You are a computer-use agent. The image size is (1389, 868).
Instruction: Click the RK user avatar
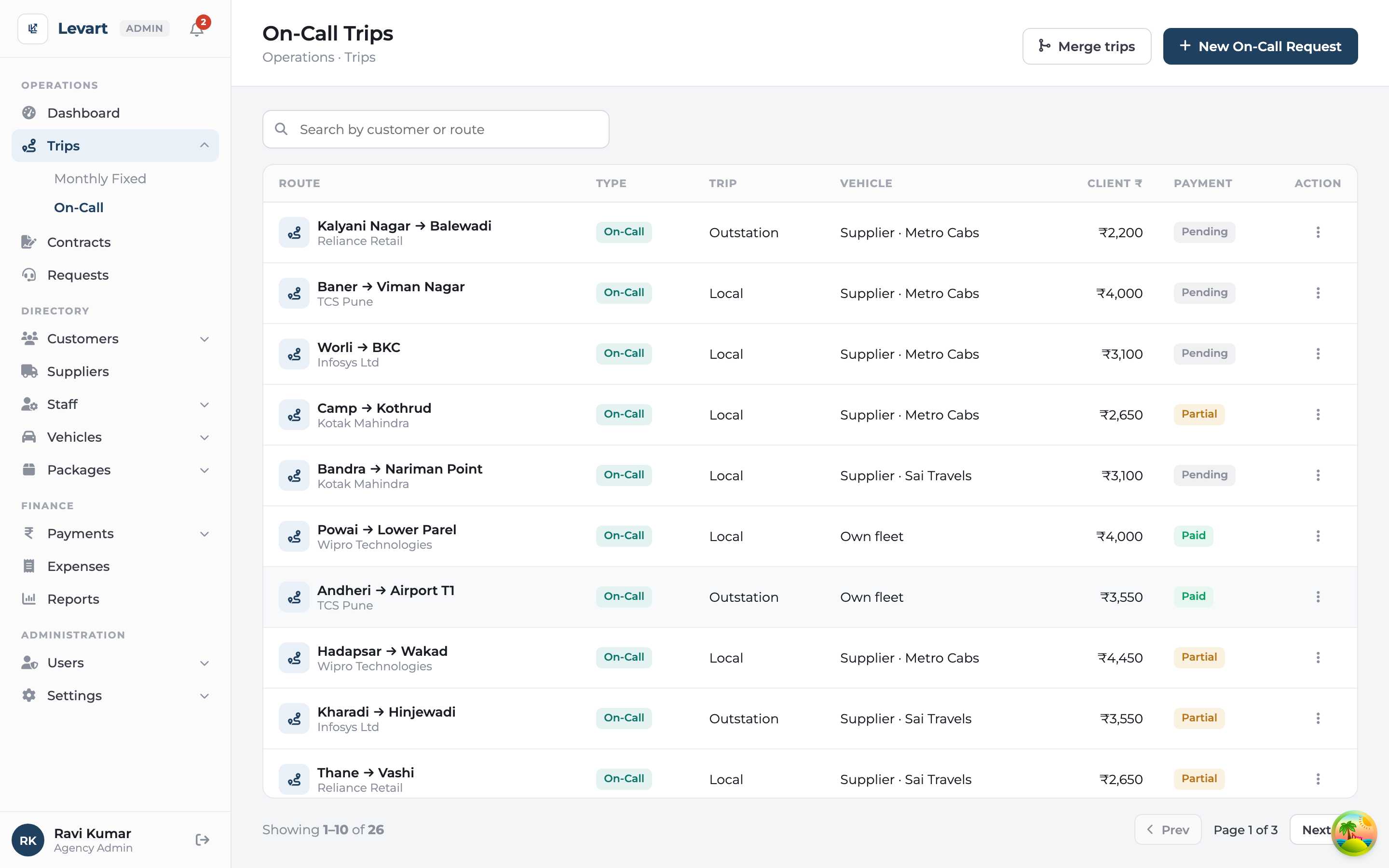tap(27, 840)
